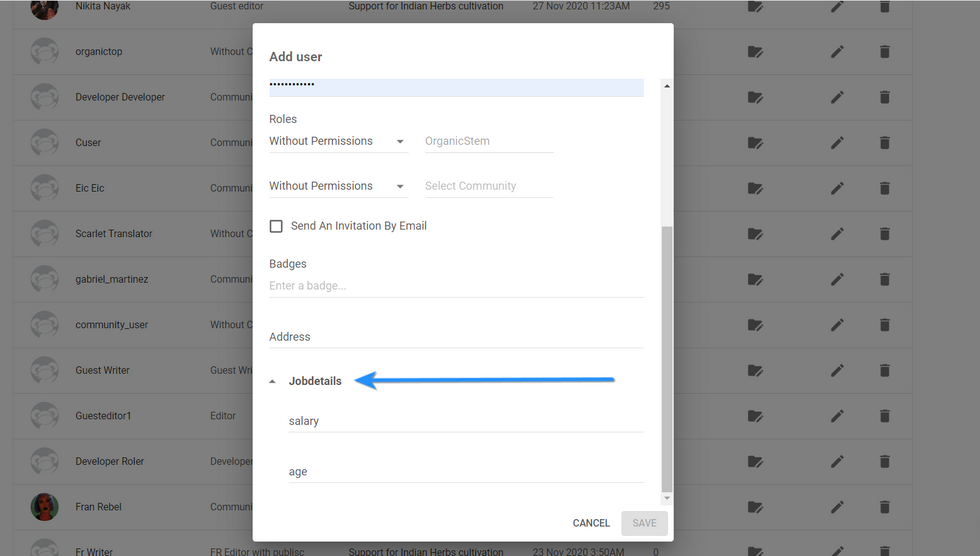This screenshot has width=980, height=556.
Task: Click folder-edit icon in Developer Developer row
Action: 755,97
